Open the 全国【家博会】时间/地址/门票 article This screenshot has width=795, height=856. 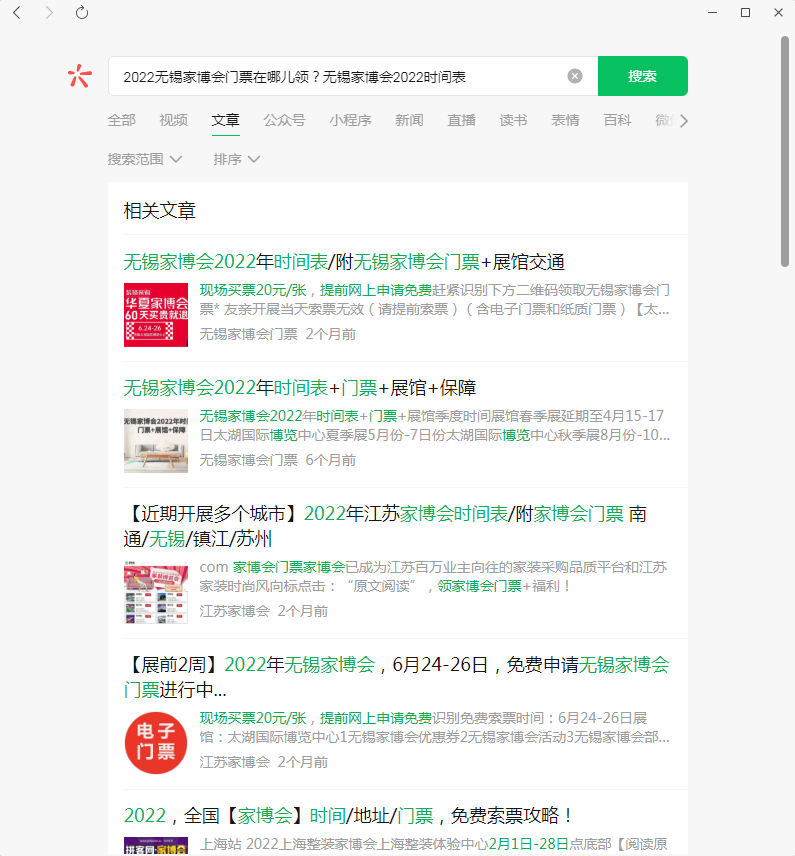click(x=348, y=816)
